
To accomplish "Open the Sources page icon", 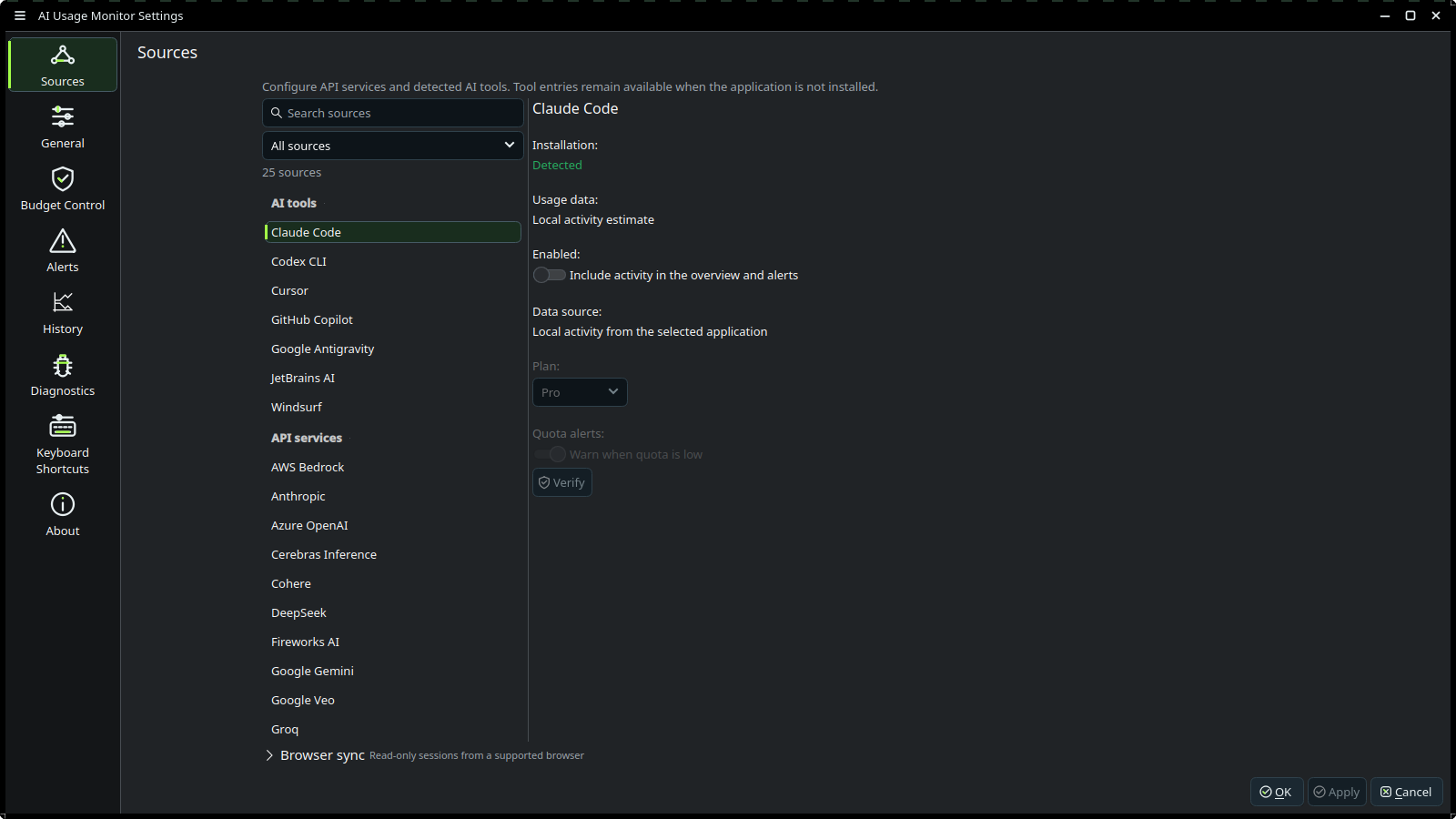I will pyautogui.click(x=63, y=56).
